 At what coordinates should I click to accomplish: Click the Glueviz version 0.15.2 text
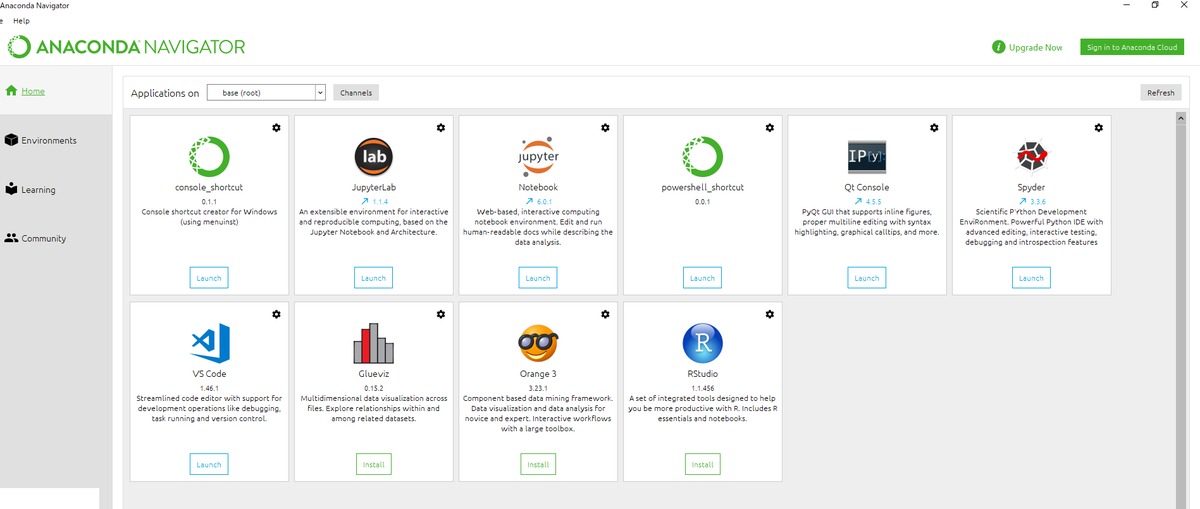tap(374, 388)
